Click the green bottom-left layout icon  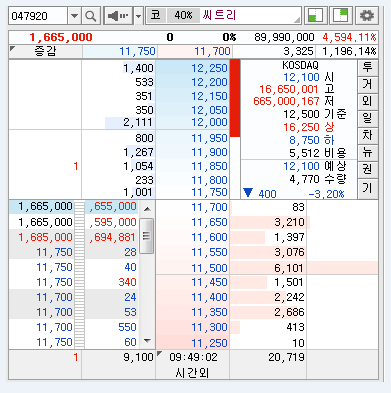pyautogui.click(x=315, y=16)
